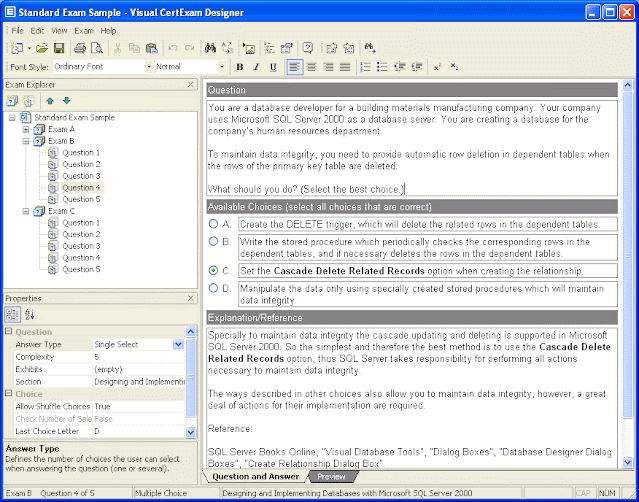Select Justify alignment button
The image size is (639, 502).
click(345, 67)
